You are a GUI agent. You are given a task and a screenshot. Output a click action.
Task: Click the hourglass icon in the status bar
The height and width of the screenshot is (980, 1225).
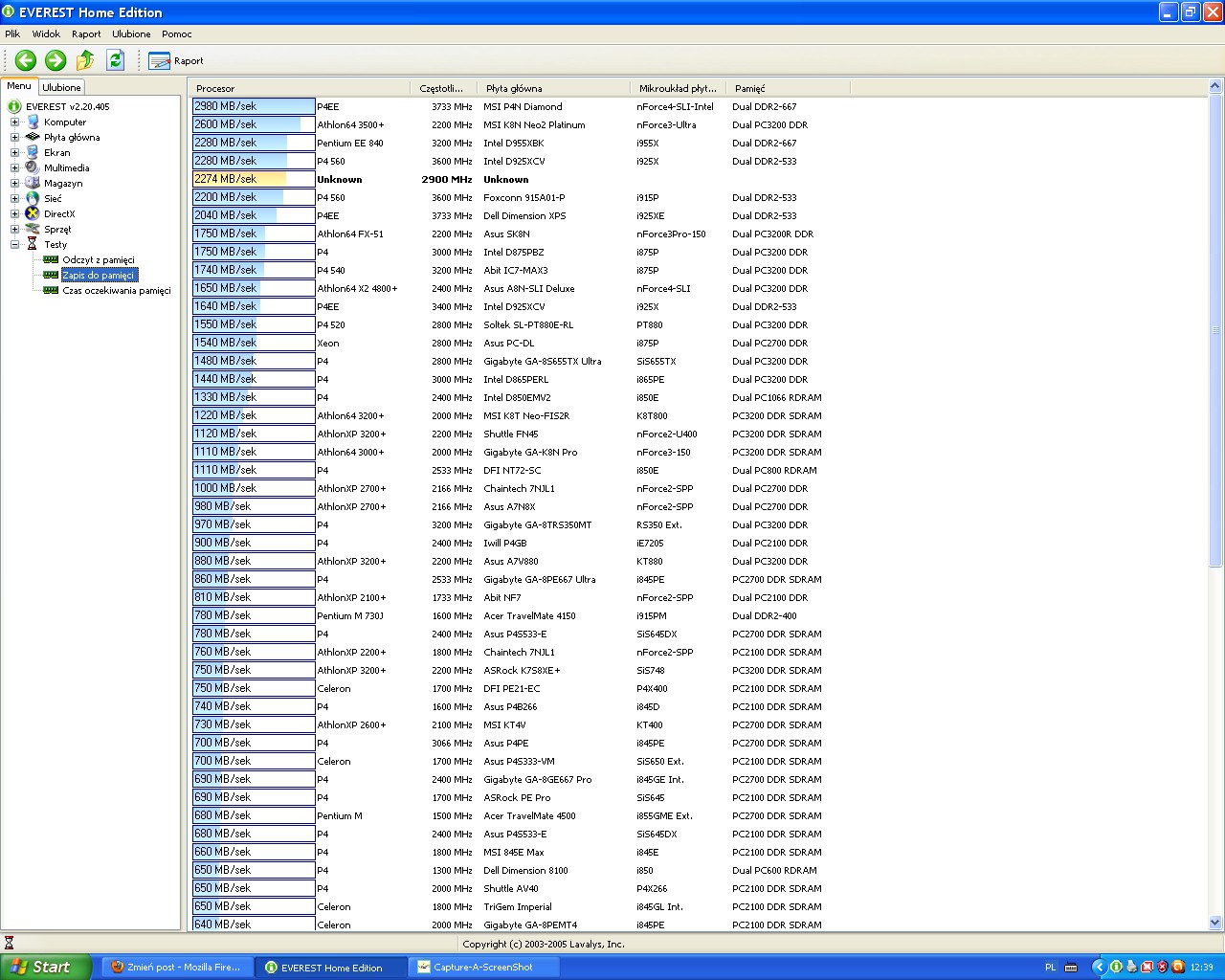click(x=9, y=943)
